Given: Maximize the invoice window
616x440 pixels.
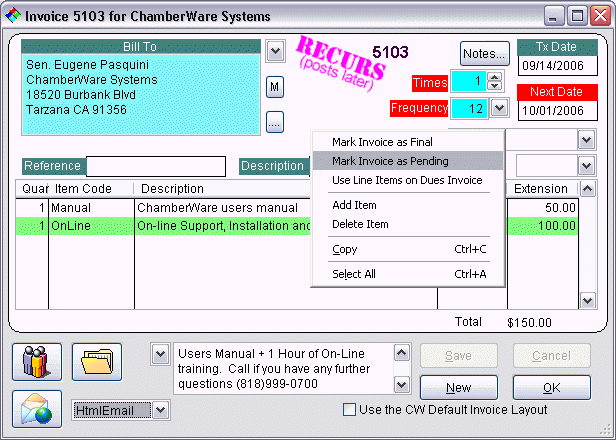Looking at the screenshot, I should point(577,16).
